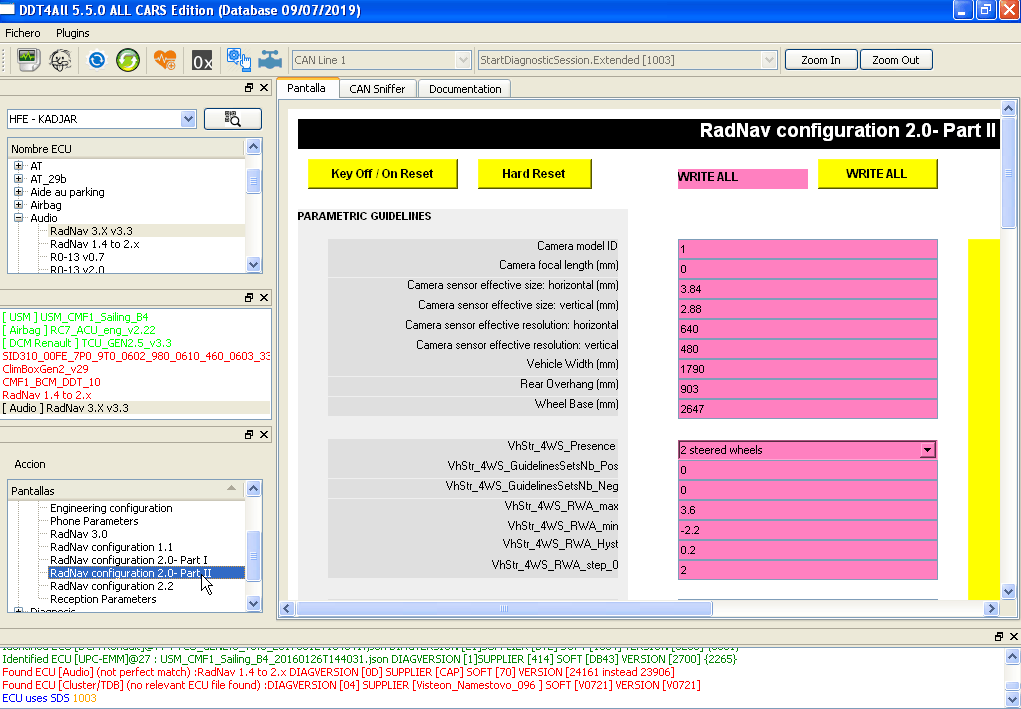
Task: Open the 0x hexadecimal command tool
Action: [202, 61]
